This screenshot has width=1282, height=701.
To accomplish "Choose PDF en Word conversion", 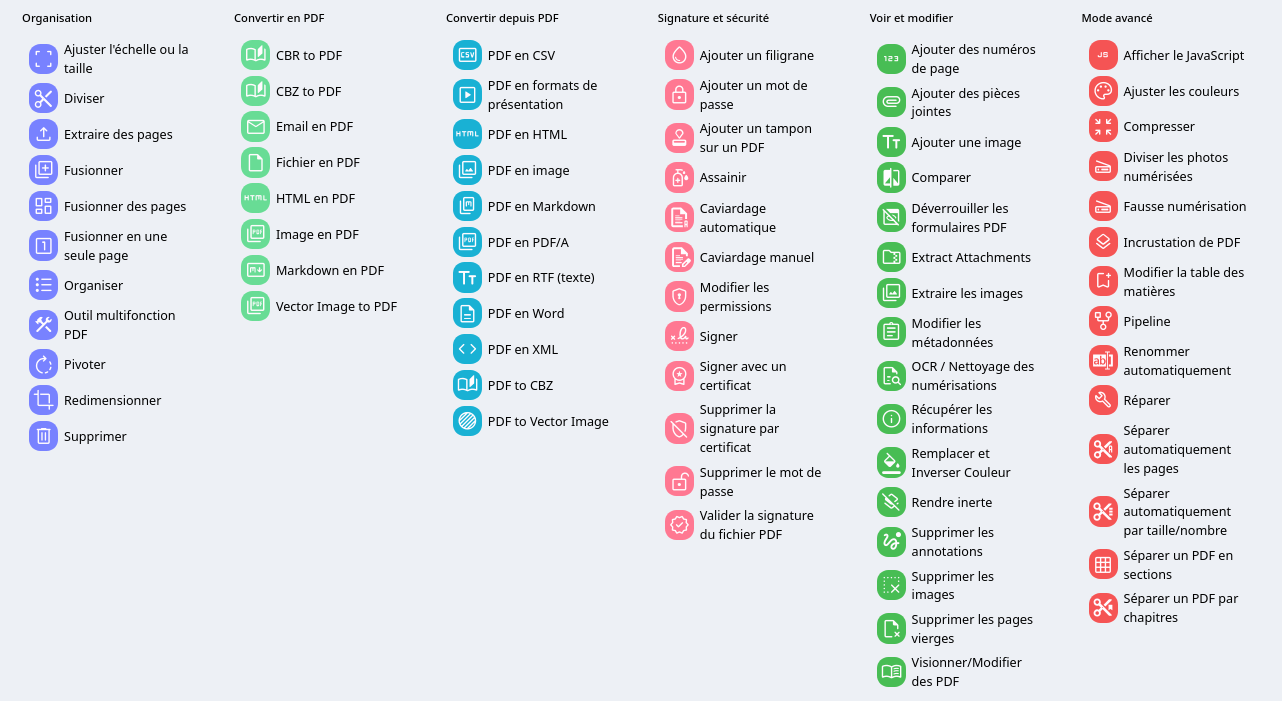I will 525,313.
